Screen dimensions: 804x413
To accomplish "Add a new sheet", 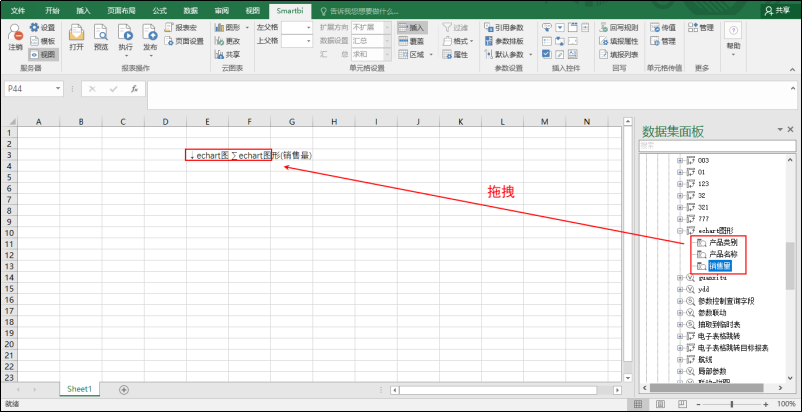I will 124,390.
